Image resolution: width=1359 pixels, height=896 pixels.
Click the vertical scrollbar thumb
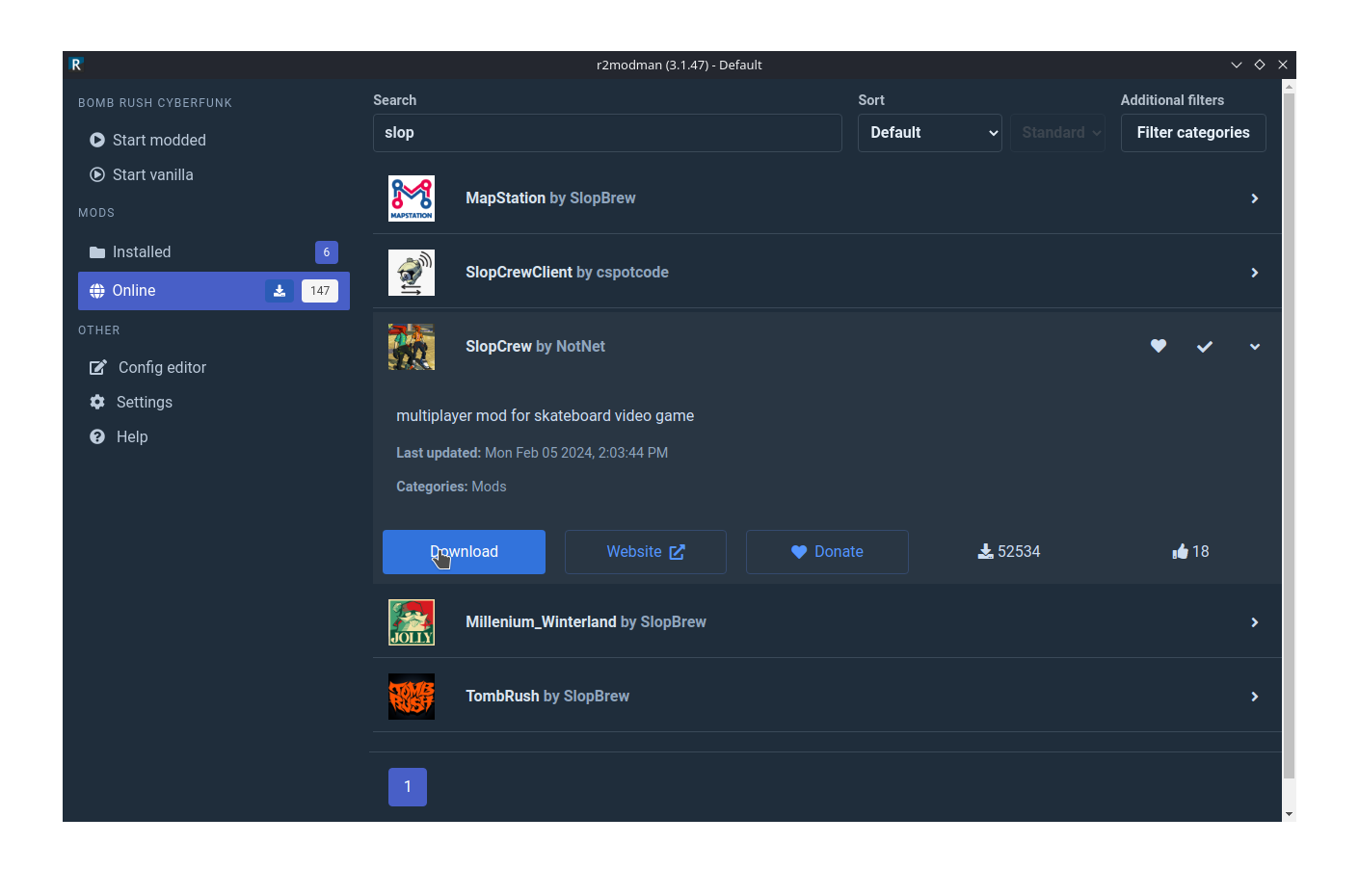pyautogui.click(x=1289, y=435)
